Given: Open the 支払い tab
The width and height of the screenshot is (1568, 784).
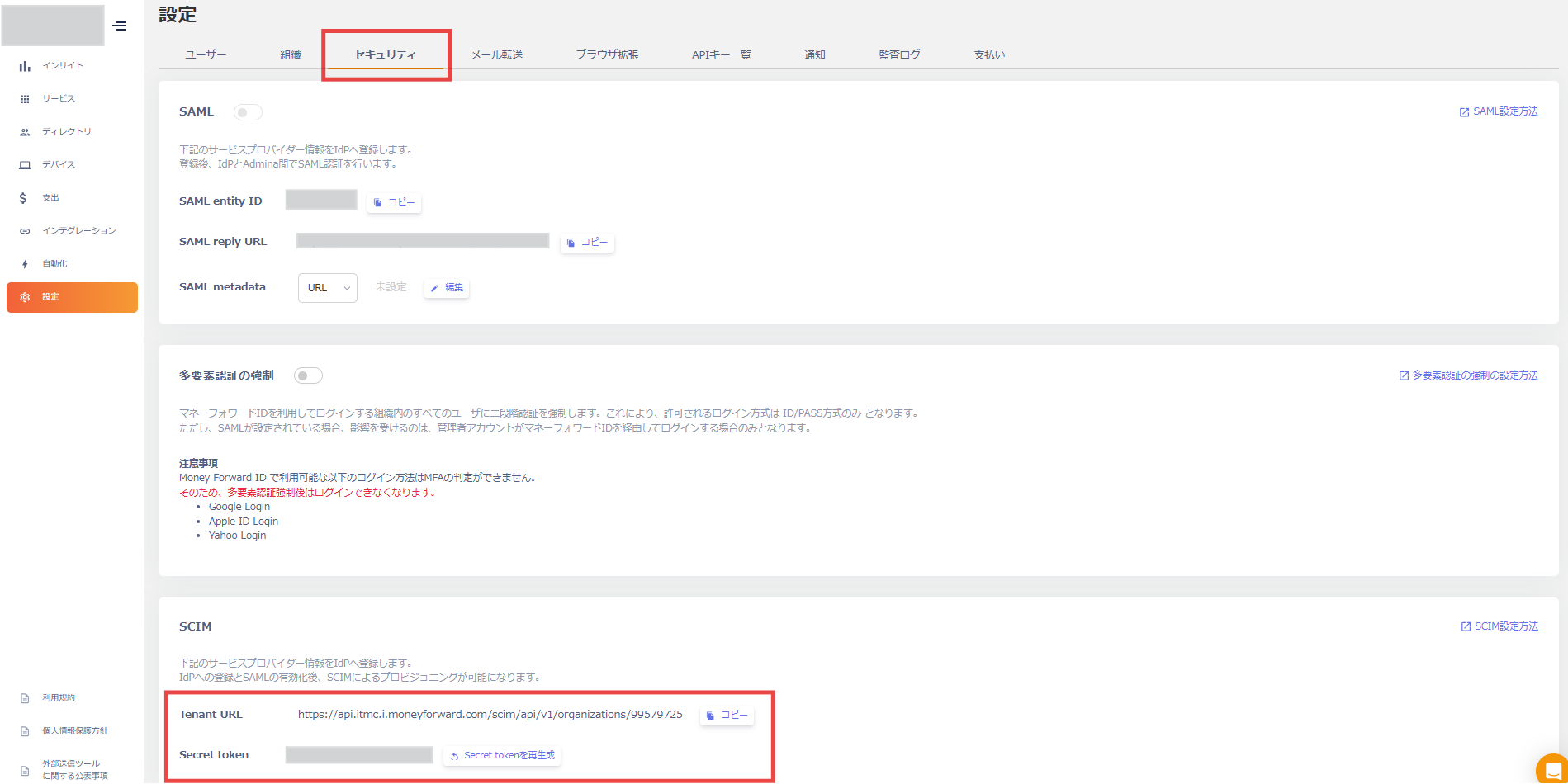Looking at the screenshot, I should [989, 55].
